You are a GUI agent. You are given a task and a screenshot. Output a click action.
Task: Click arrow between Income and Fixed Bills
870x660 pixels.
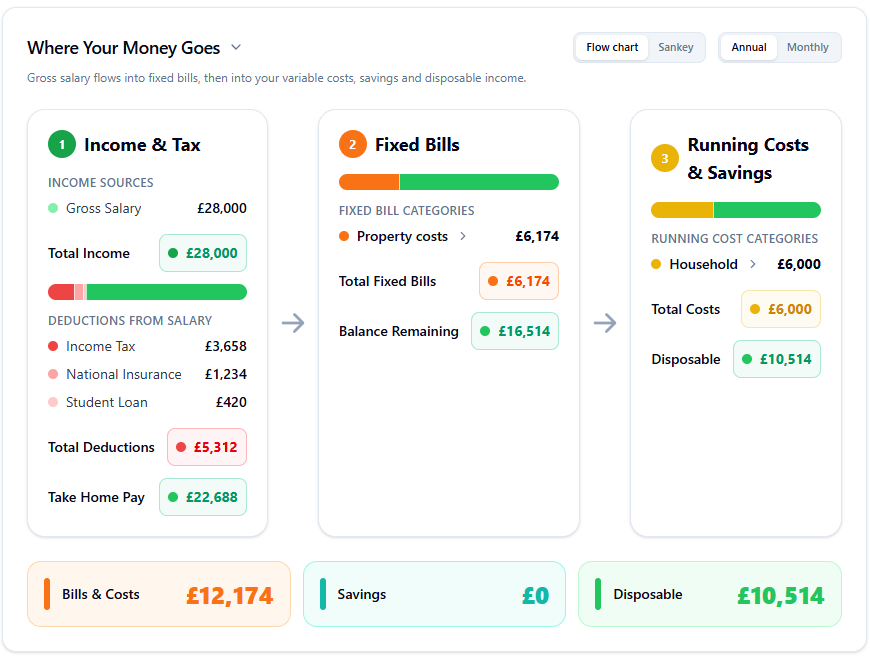(293, 323)
